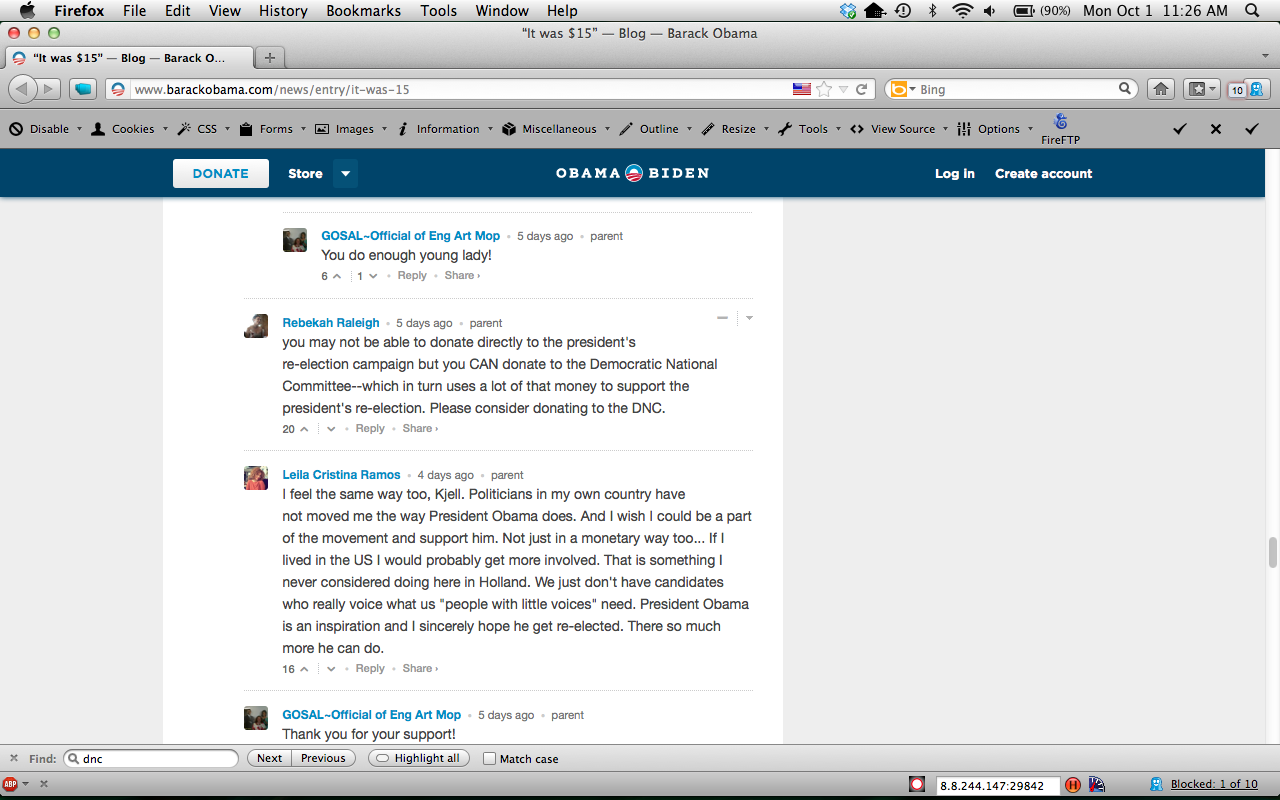Image resolution: width=1280 pixels, height=800 pixels.
Task: Open the Wi-Fi status menu
Action: coord(963,10)
